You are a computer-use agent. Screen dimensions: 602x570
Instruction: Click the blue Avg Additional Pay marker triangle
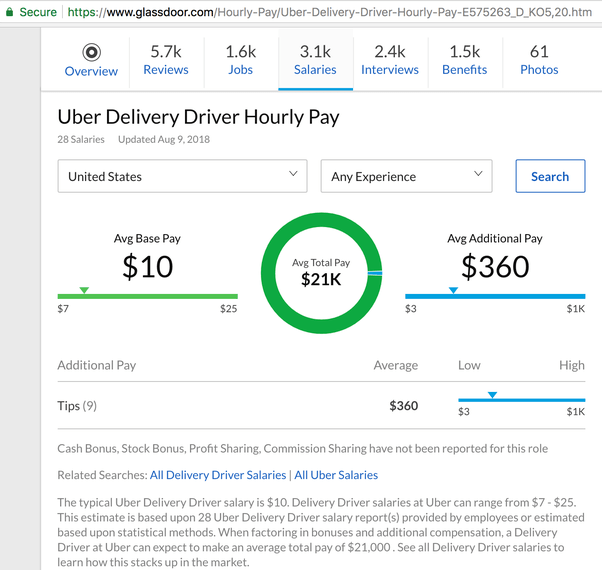pos(453,290)
